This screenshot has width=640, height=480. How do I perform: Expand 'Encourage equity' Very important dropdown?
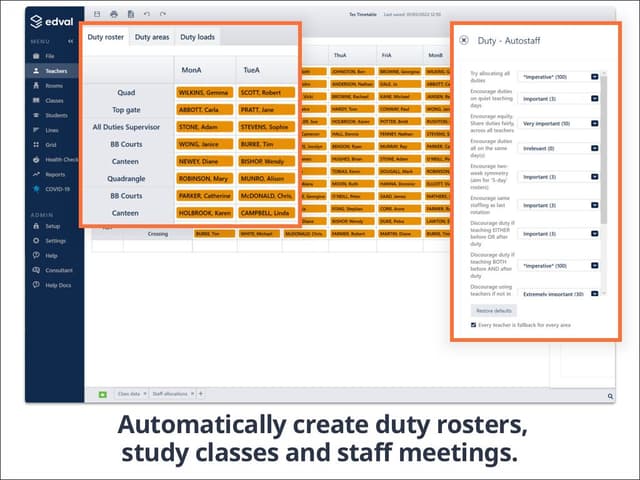(x=595, y=123)
